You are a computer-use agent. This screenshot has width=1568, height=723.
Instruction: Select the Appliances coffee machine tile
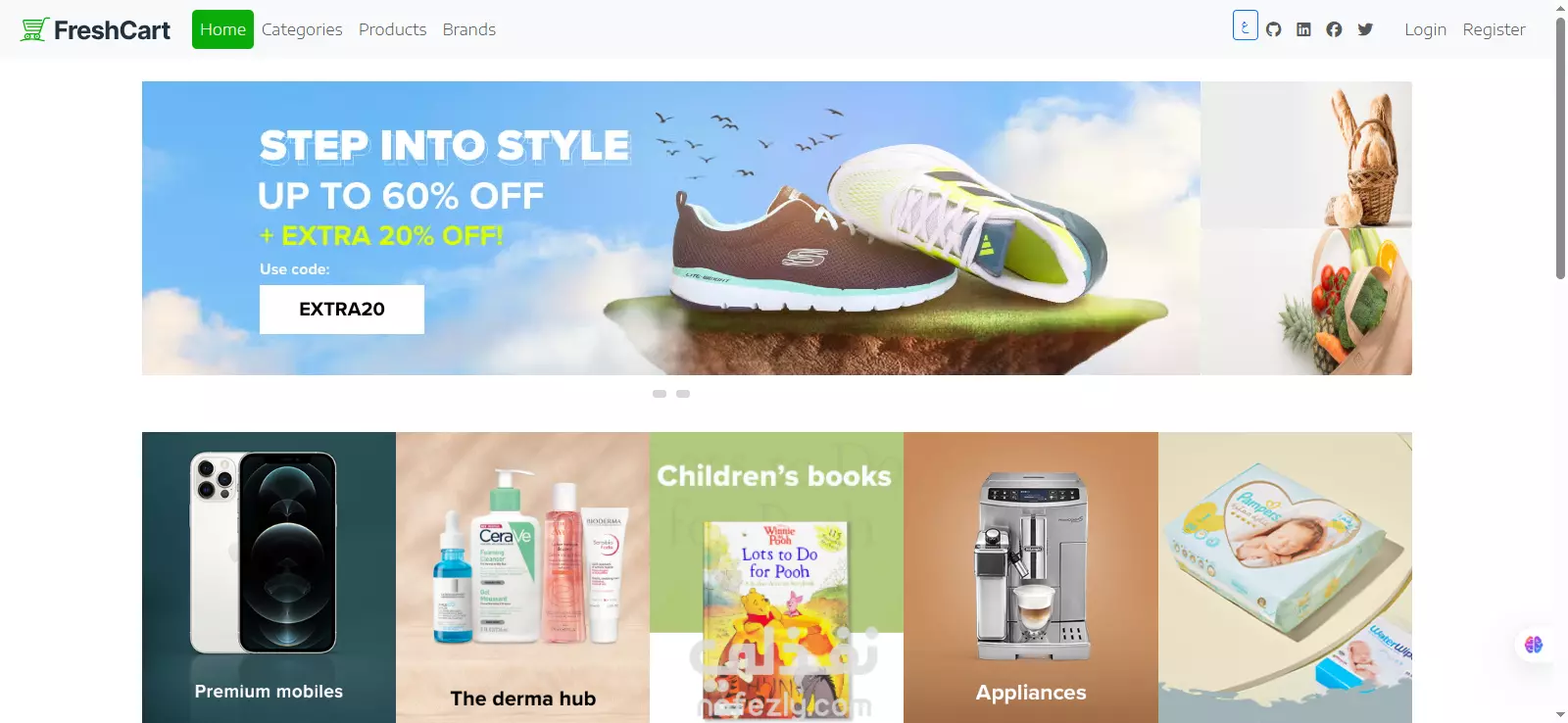coord(1031,577)
